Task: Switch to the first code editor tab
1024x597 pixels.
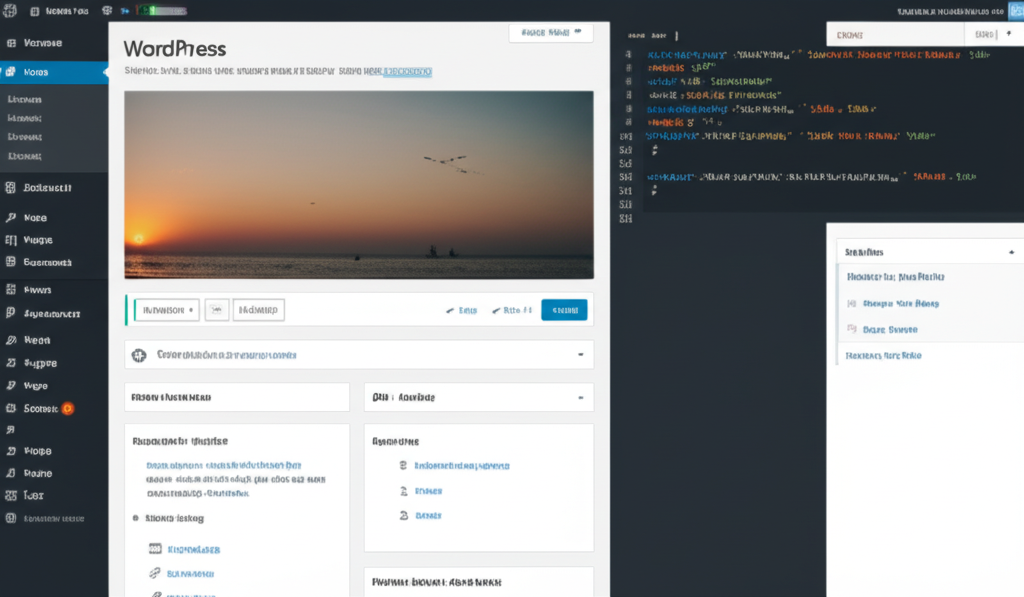Action: tap(636, 36)
